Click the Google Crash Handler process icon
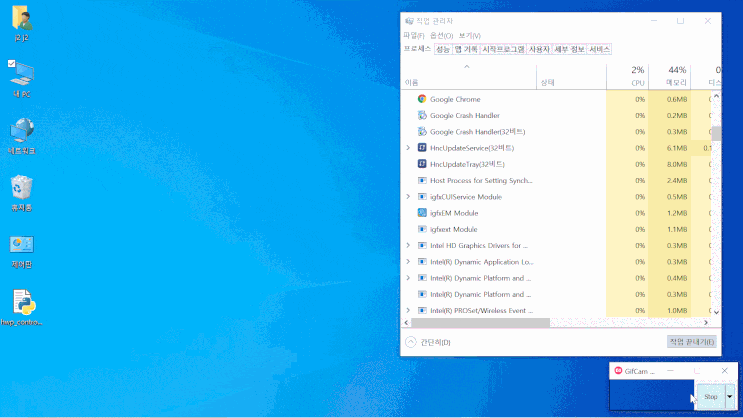 pyautogui.click(x=422, y=115)
